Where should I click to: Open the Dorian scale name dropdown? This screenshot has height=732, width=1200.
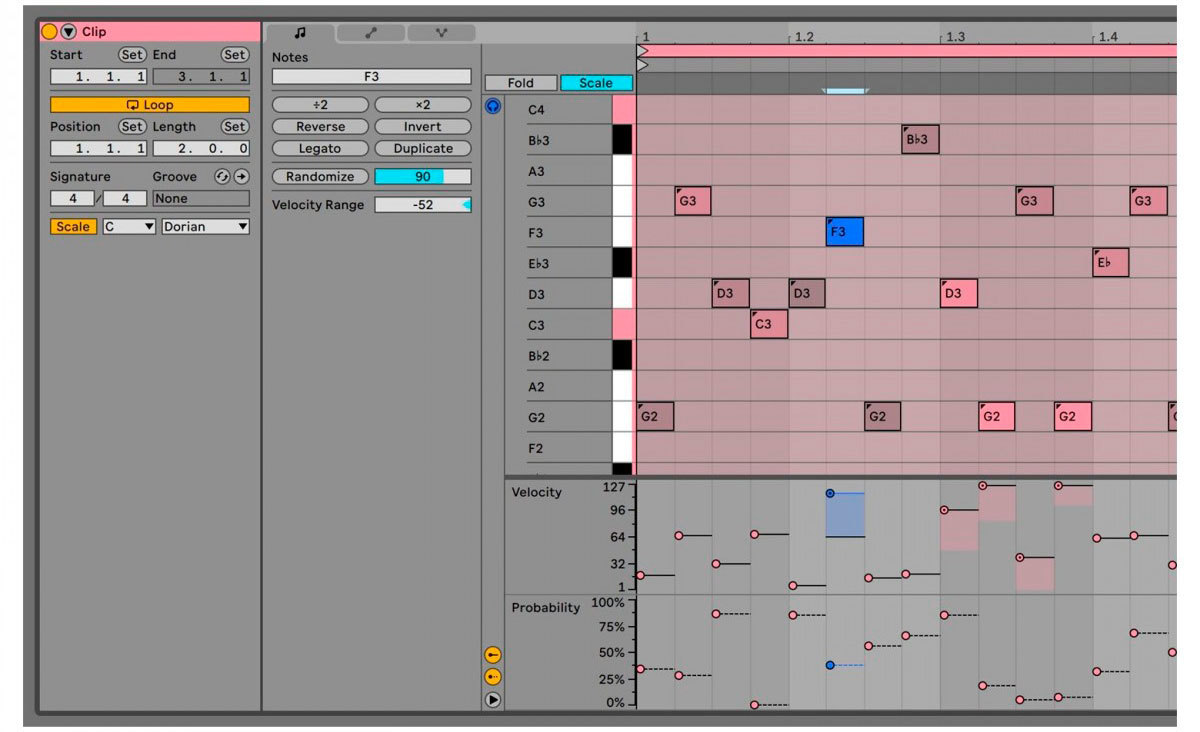[x=205, y=227]
